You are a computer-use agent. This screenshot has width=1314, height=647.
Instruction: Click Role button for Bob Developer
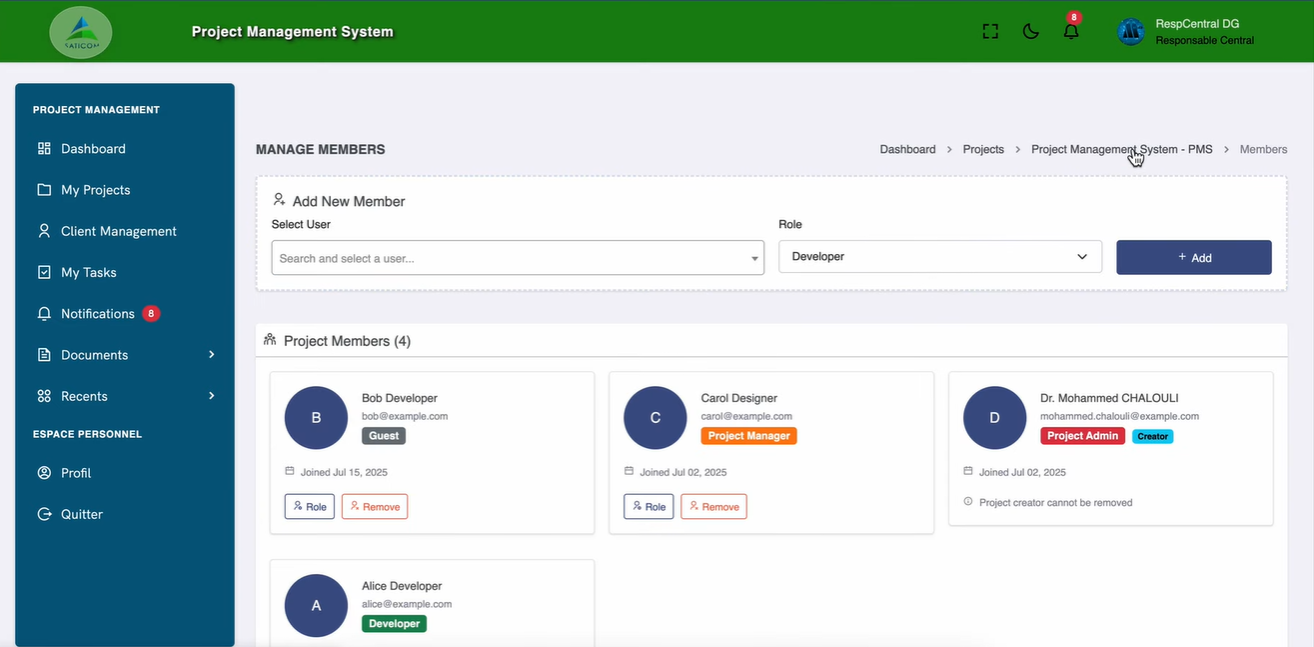309,507
